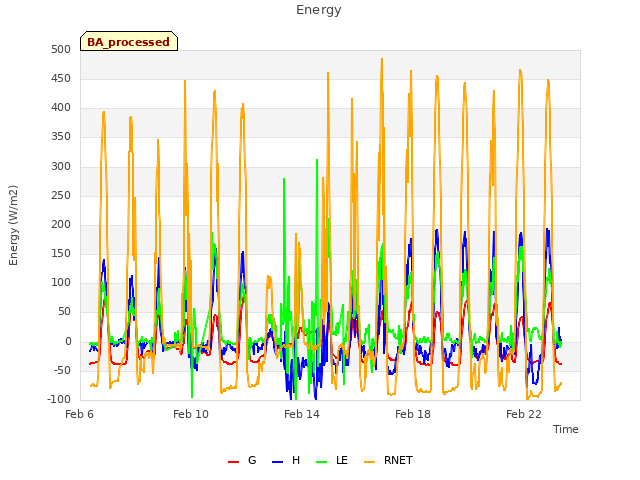Click the -100 y-axis tick label
The height and width of the screenshot is (480, 640).
click(x=59, y=399)
